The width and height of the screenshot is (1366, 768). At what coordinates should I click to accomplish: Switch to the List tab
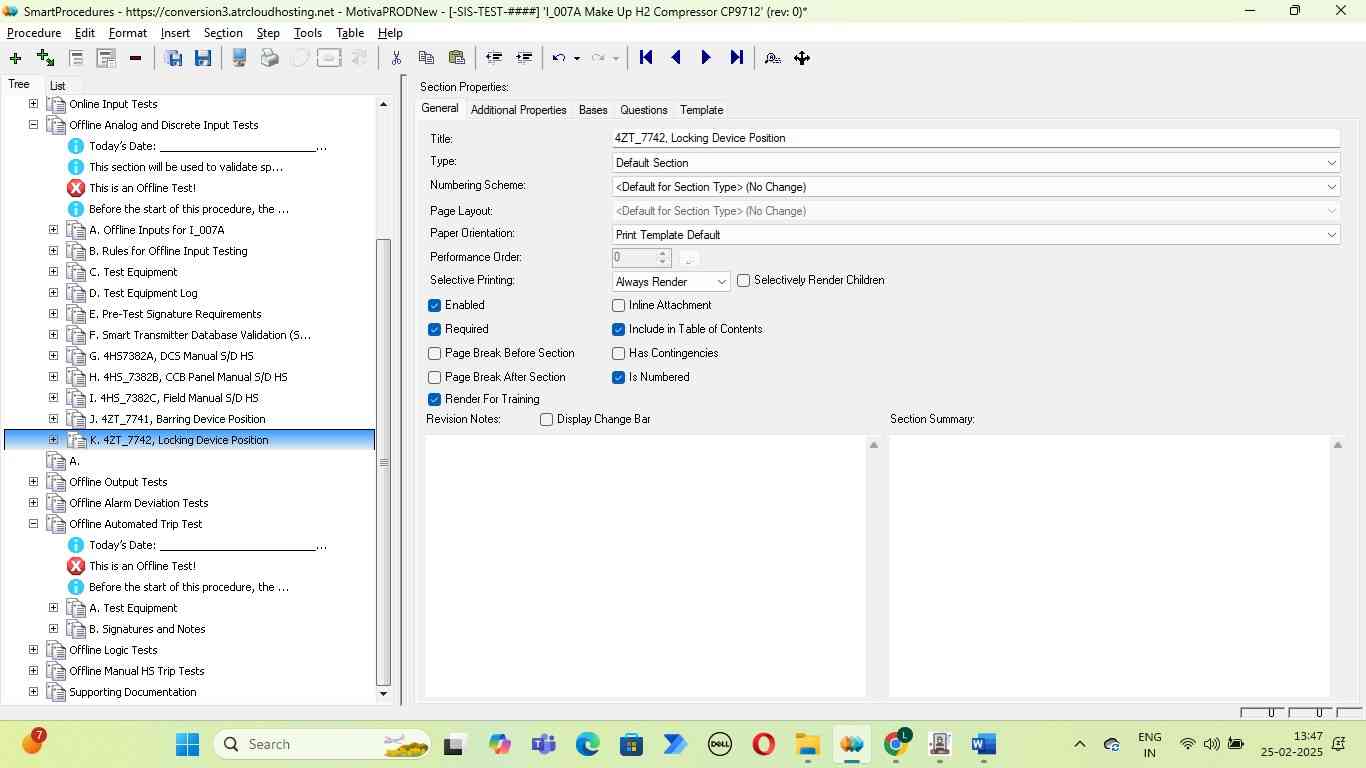pyautogui.click(x=57, y=86)
